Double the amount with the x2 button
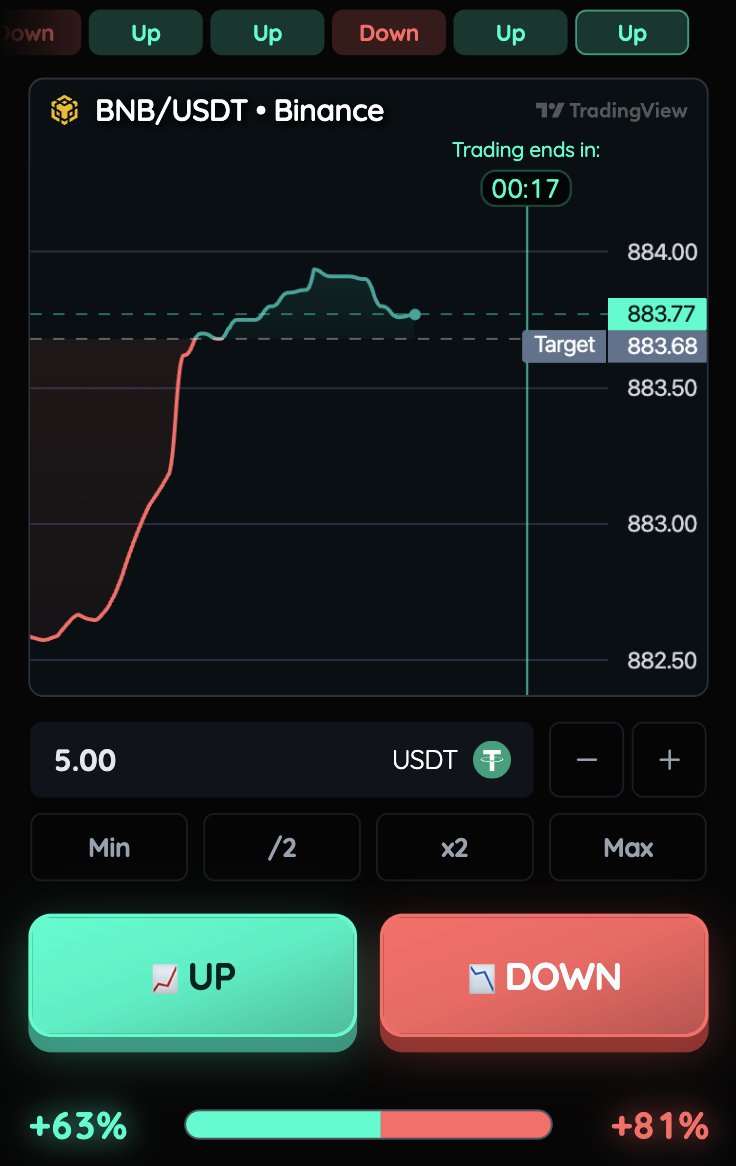This screenshot has height=1166, width=736. [x=455, y=848]
